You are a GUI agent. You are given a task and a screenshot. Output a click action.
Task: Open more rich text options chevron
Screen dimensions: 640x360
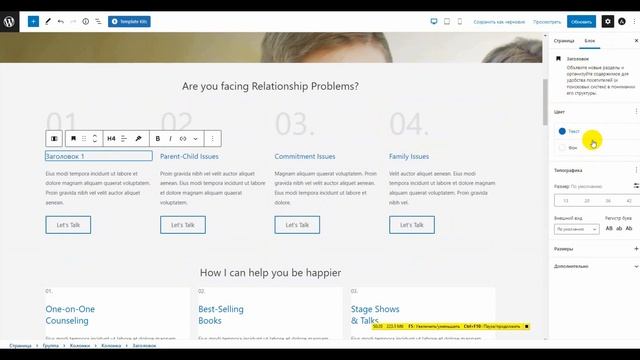[196, 138]
